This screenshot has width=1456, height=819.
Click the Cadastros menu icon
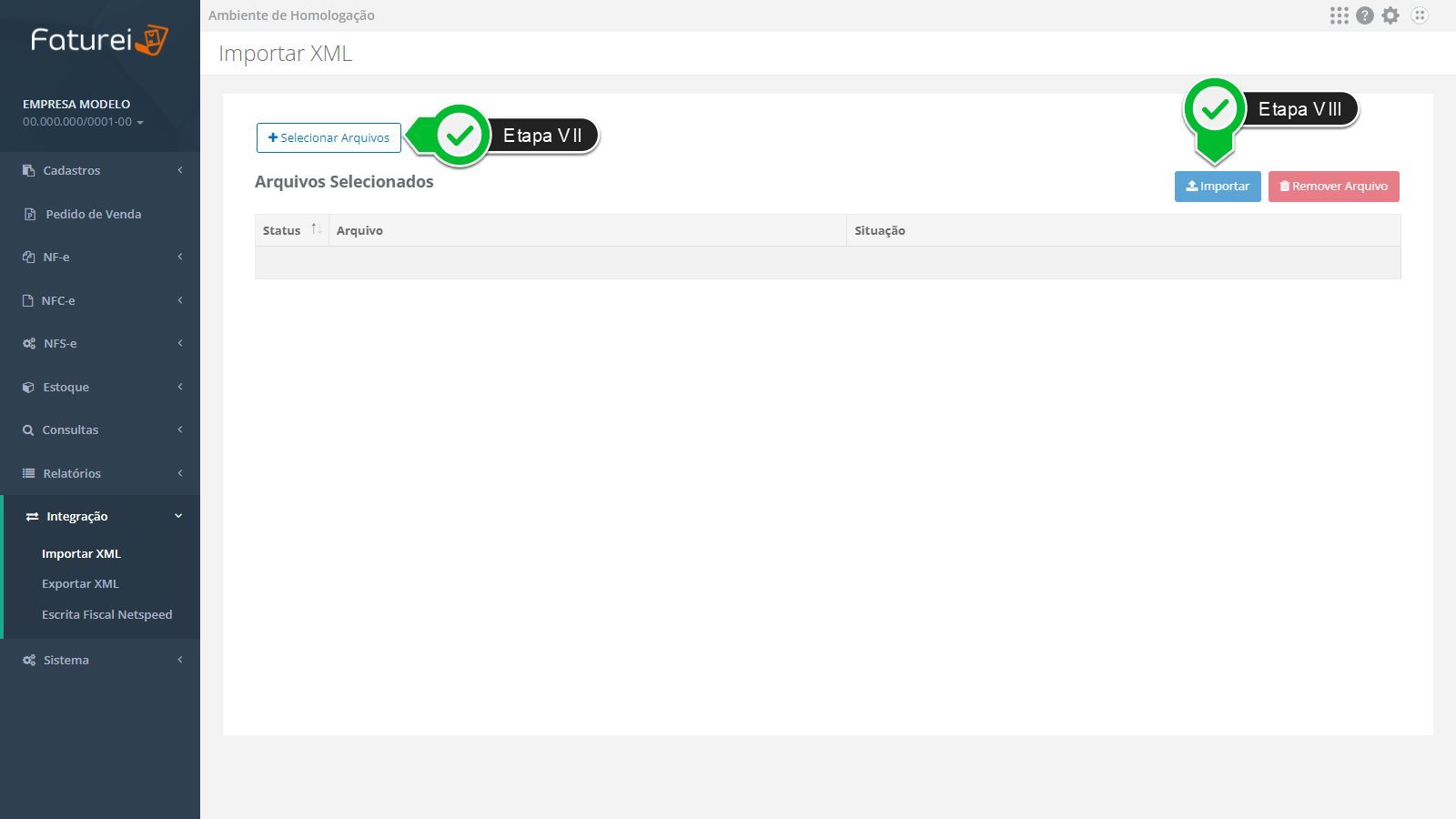(28, 170)
